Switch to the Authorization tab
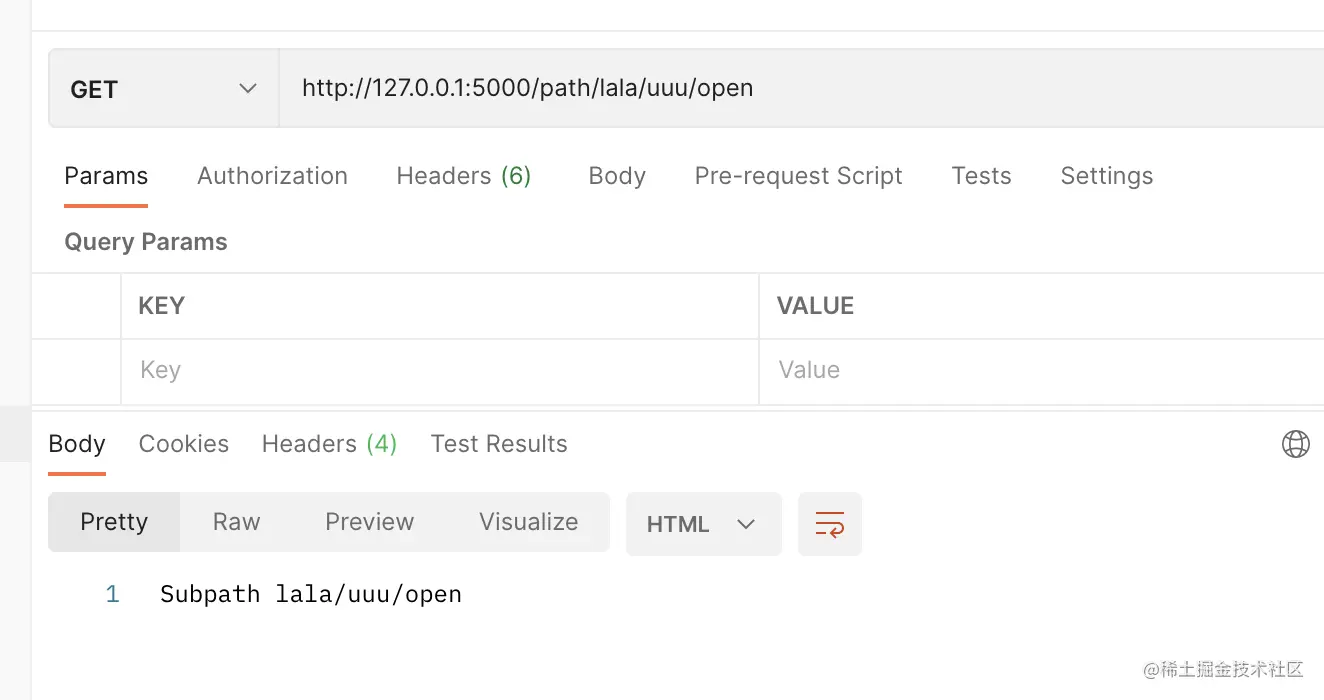The image size is (1324, 700). tap(272, 176)
